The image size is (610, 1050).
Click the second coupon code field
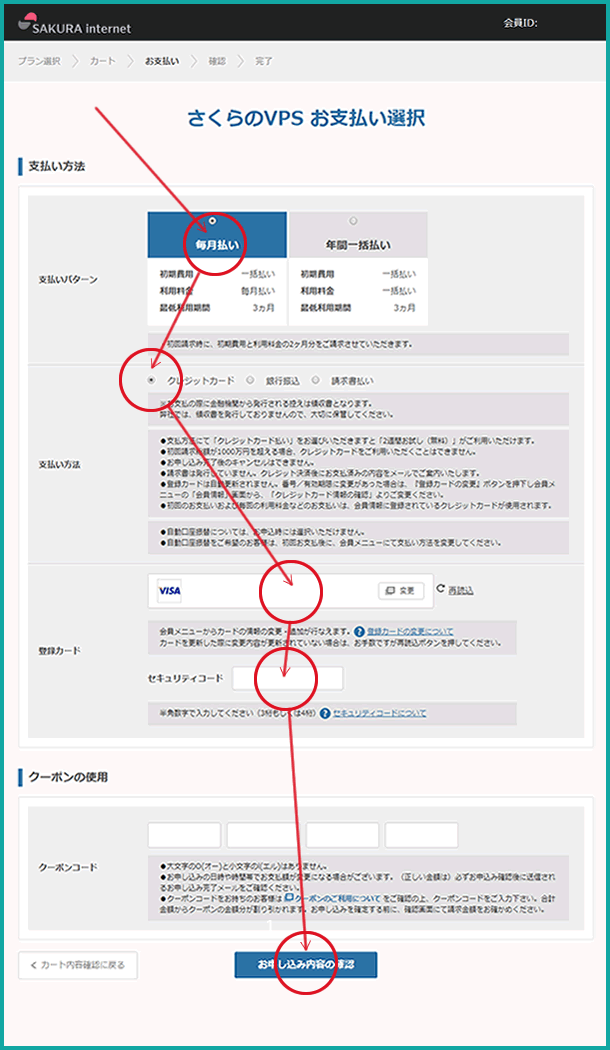coord(263,835)
